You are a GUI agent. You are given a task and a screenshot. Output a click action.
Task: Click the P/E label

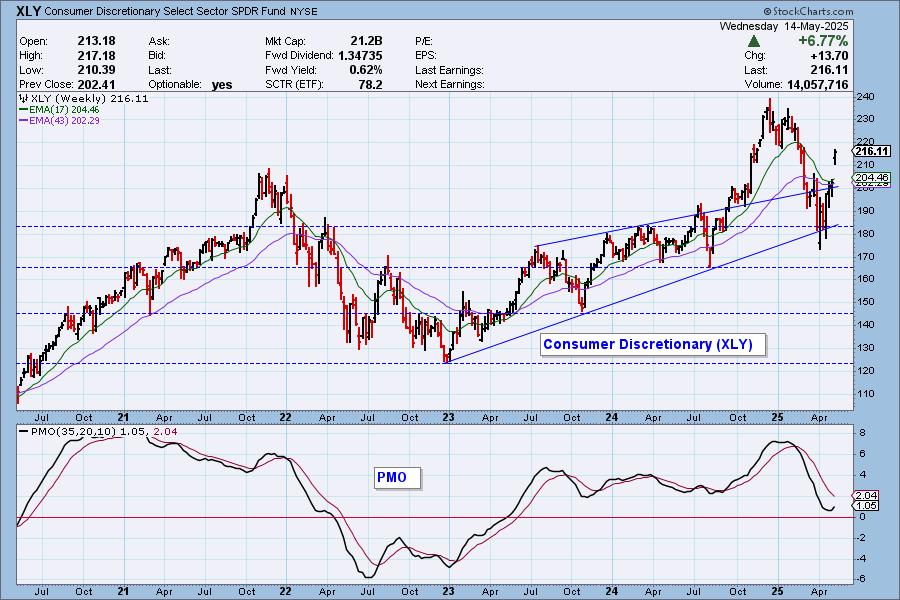tap(424, 41)
